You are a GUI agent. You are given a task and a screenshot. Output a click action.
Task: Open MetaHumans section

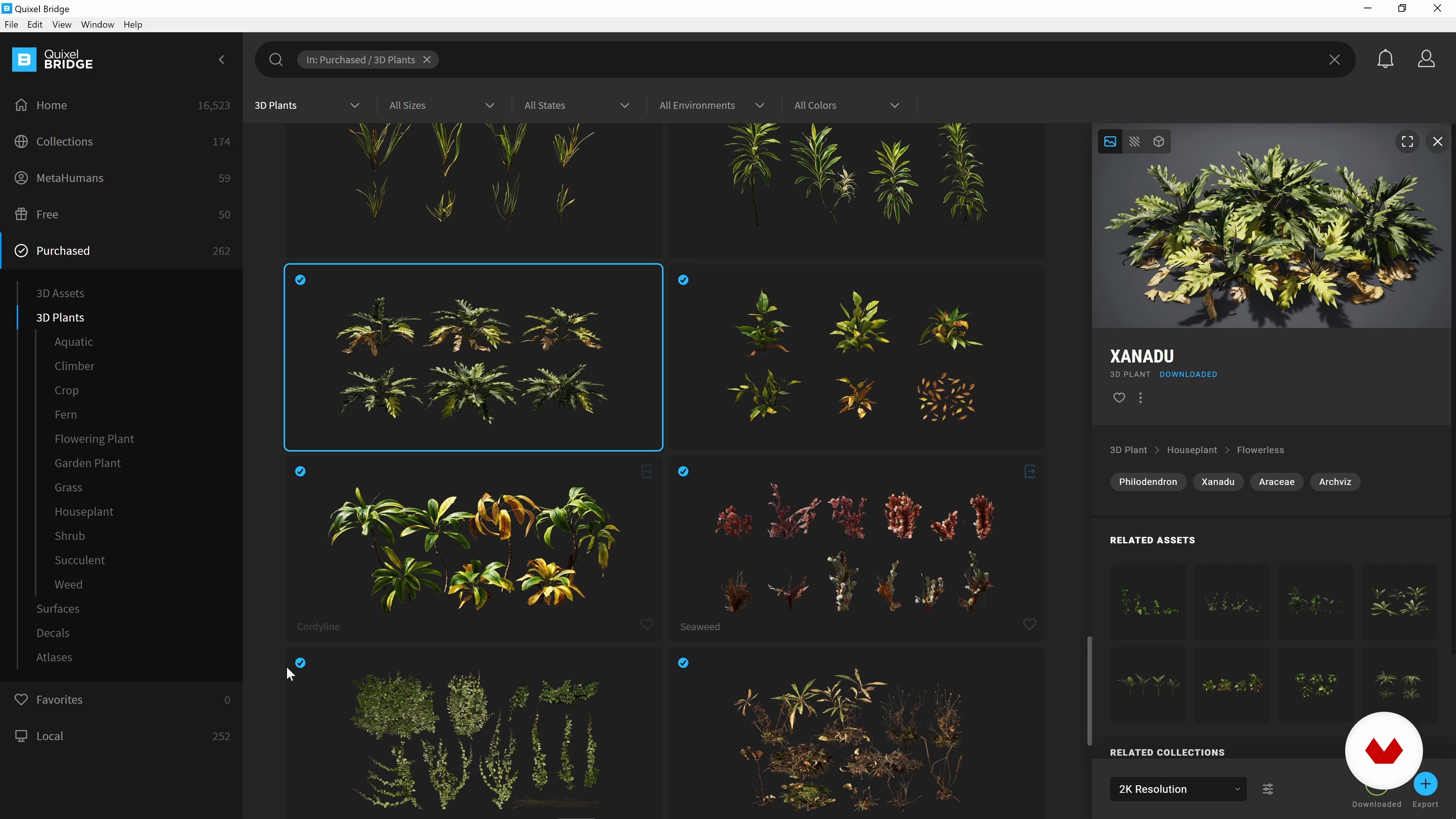pyautogui.click(x=121, y=178)
